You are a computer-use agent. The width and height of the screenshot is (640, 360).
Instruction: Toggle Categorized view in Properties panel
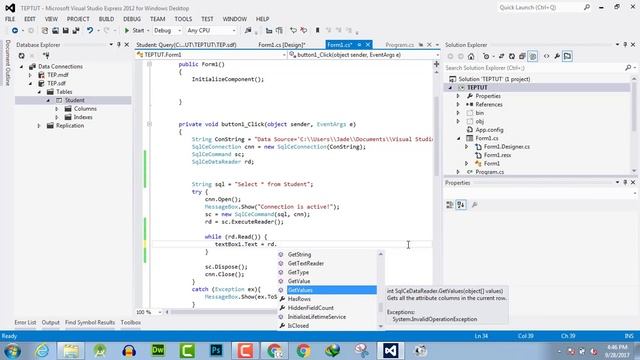pyautogui.click(x=449, y=205)
